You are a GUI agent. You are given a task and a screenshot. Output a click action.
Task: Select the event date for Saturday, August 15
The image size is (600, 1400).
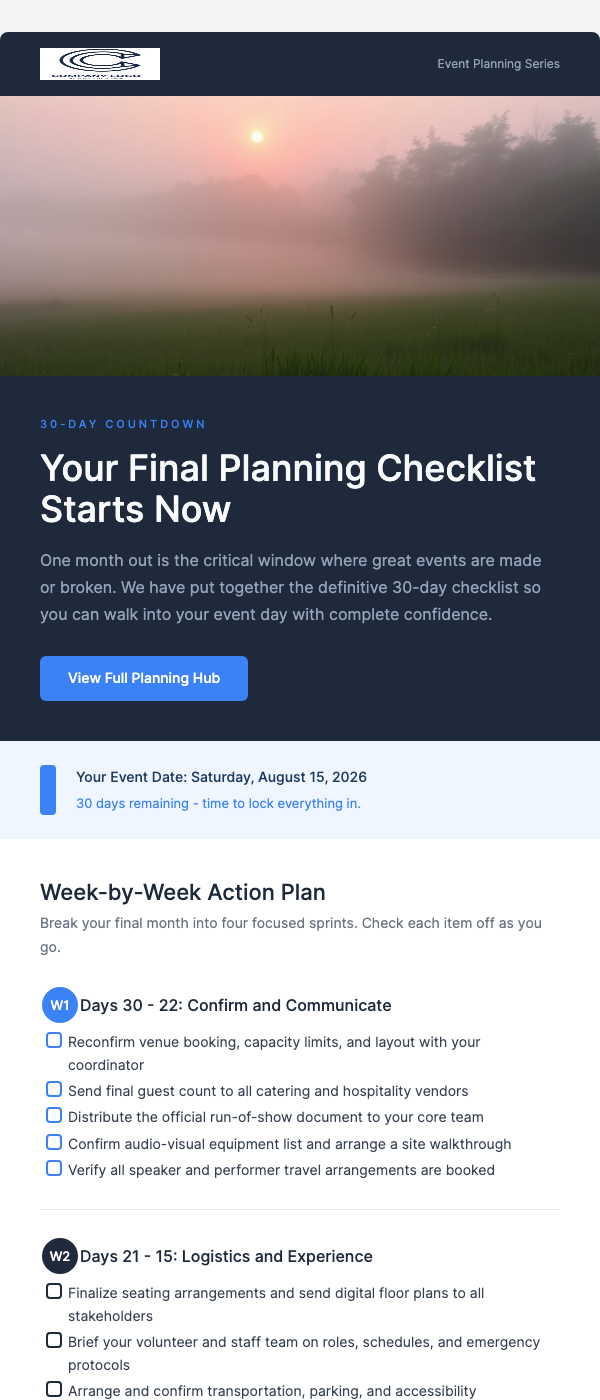[x=221, y=777]
